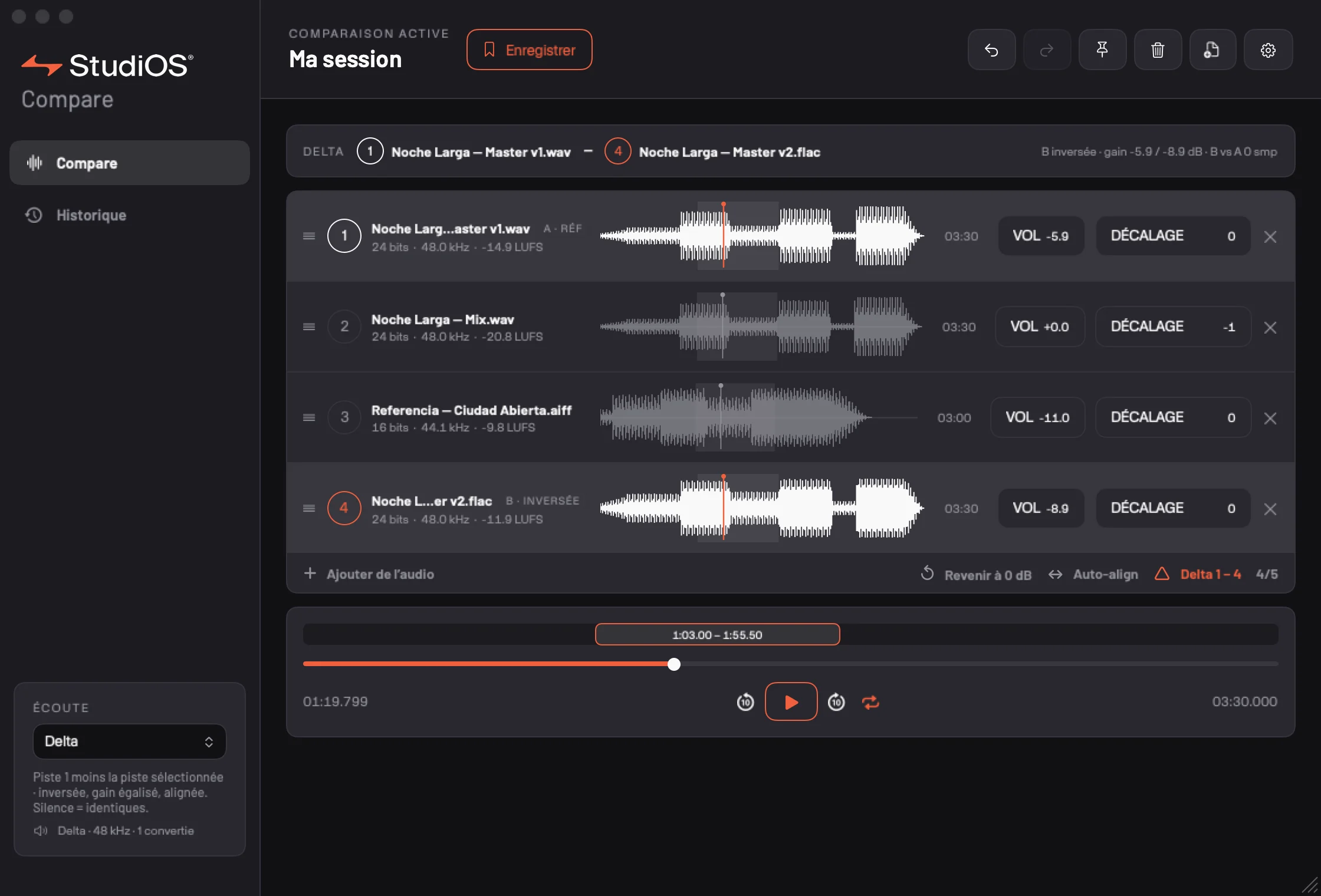The image size is (1321, 896).
Task: Export audio file icon button
Action: pyautogui.click(x=1212, y=50)
